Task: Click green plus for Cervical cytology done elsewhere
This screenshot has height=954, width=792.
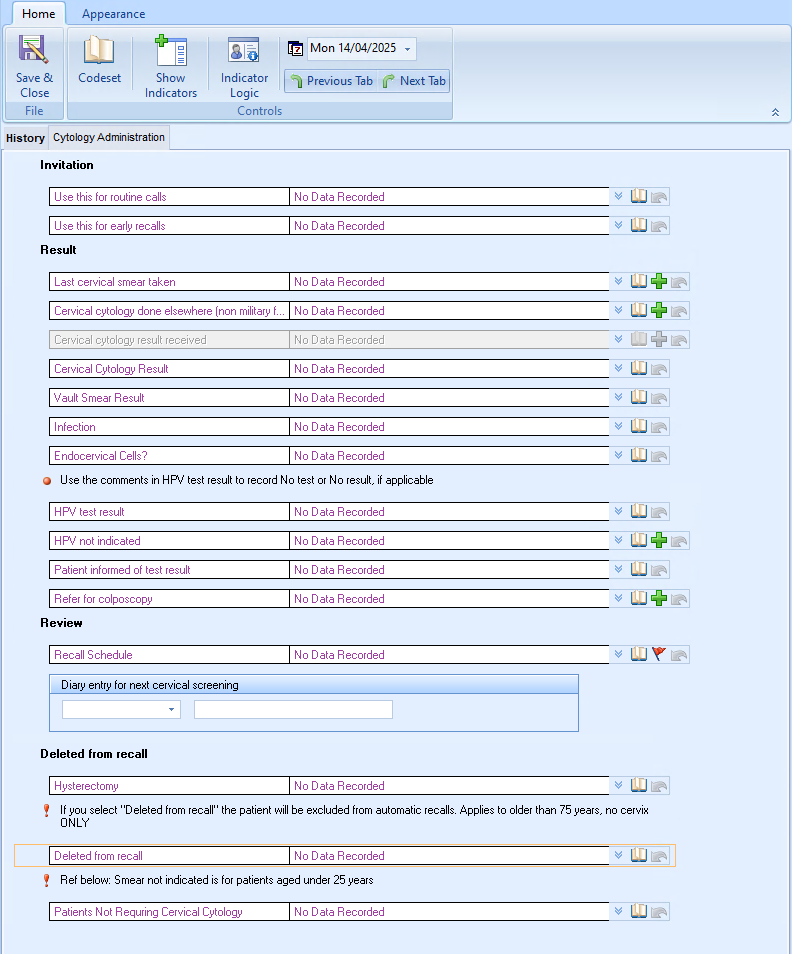Action: pos(659,311)
